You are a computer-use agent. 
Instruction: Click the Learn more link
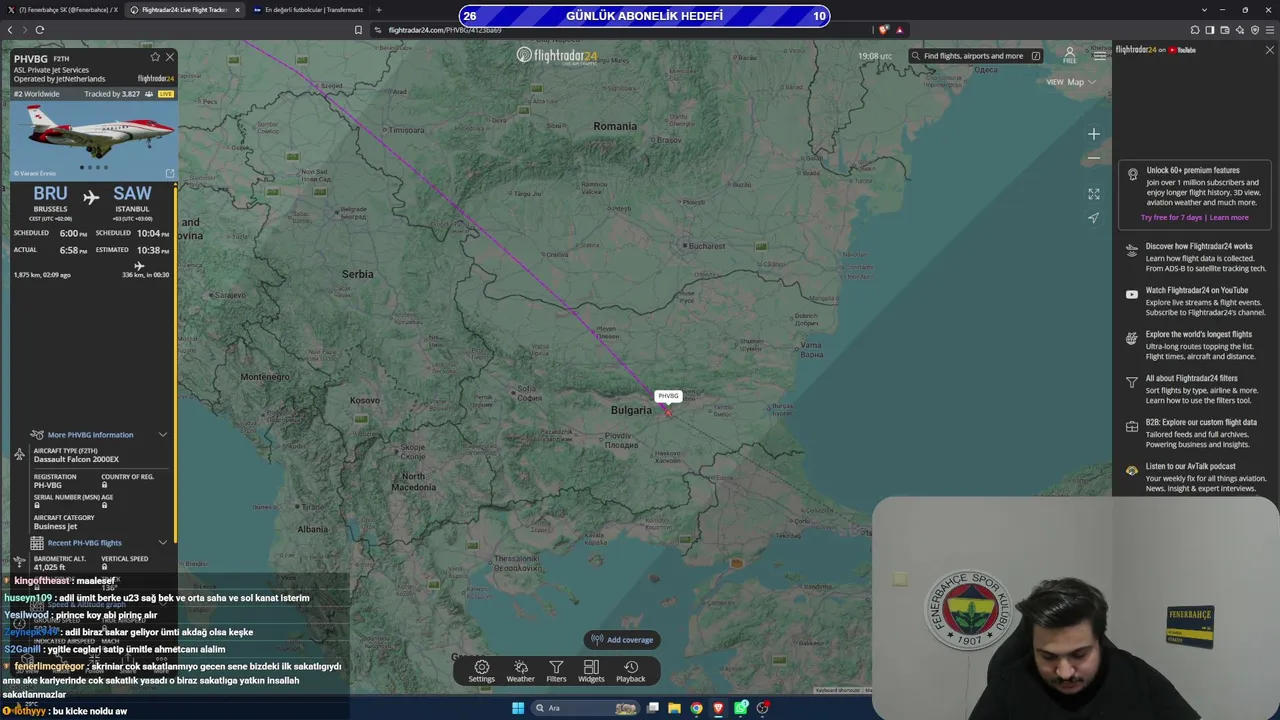(1229, 217)
